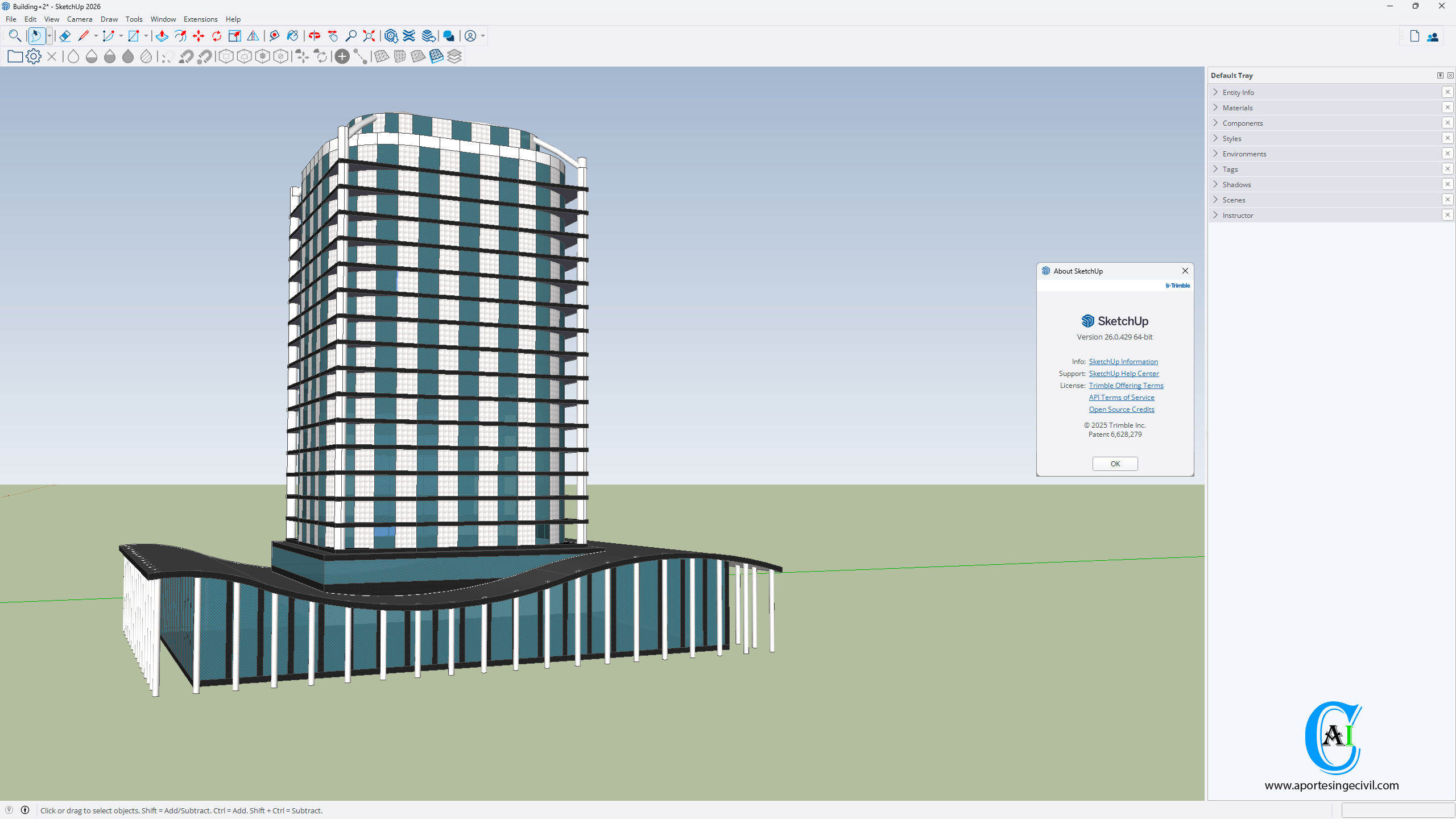The image size is (1456, 819).
Task: Select the Tape Measure tool
Action: click(274, 36)
